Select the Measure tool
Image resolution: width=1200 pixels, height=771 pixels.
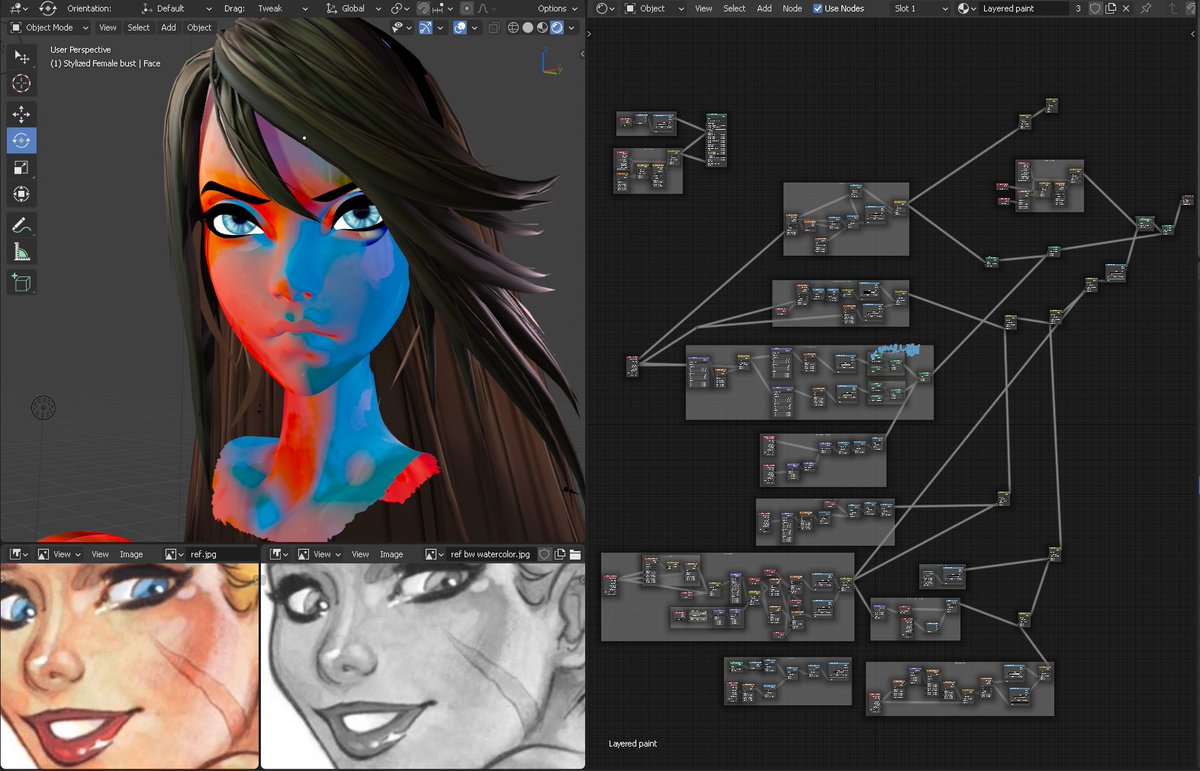[x=21, y=252]
